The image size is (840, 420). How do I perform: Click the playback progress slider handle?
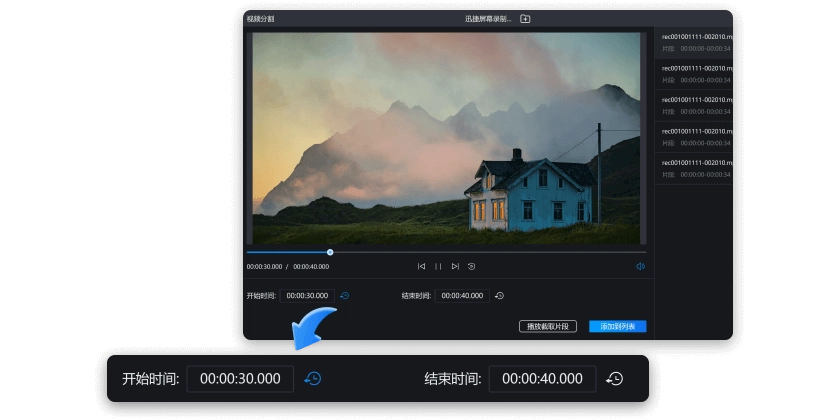coord(330,252)
